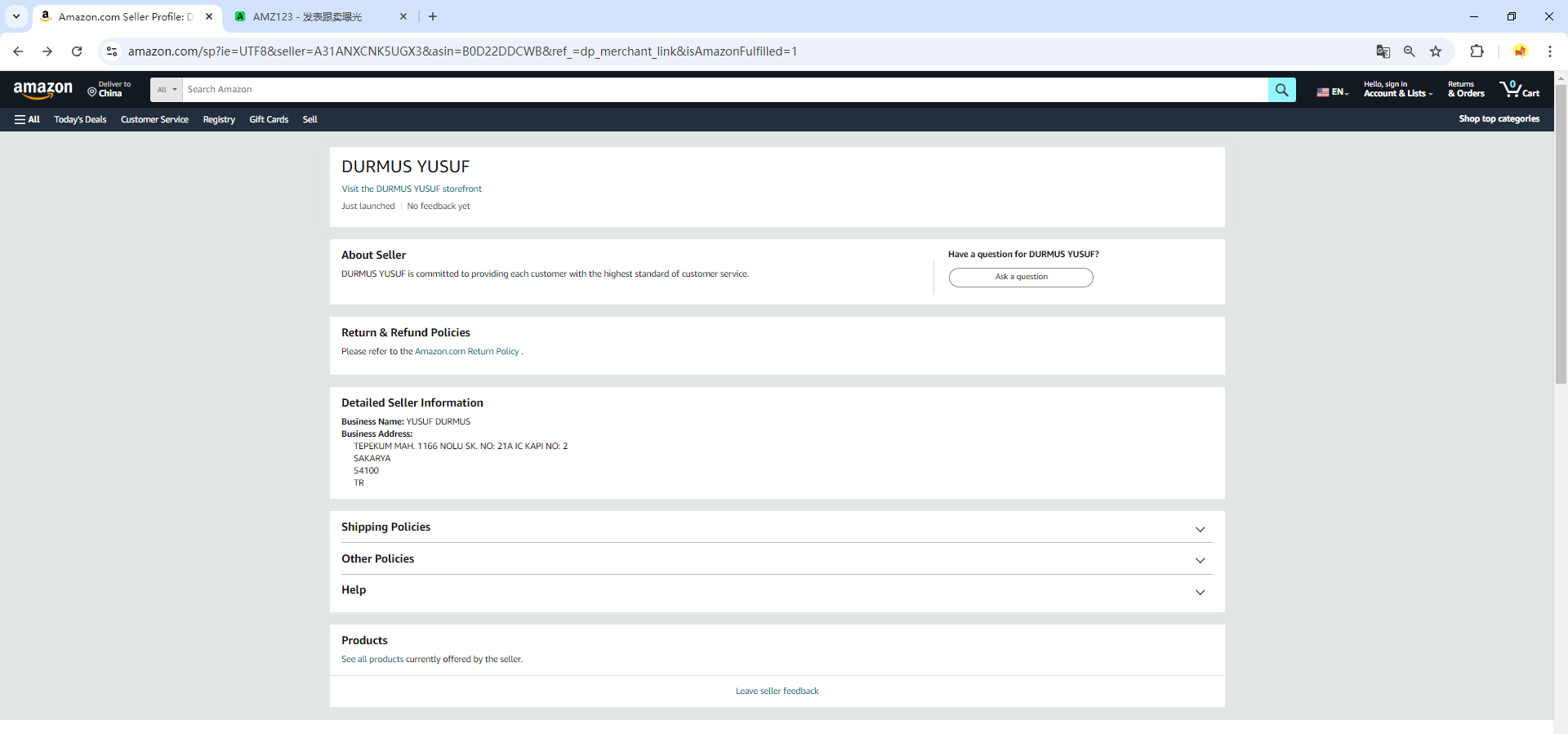Click the Just launched text
Image resolution: width=1568 pixels, height=734 pixels.
pos(367,207)
